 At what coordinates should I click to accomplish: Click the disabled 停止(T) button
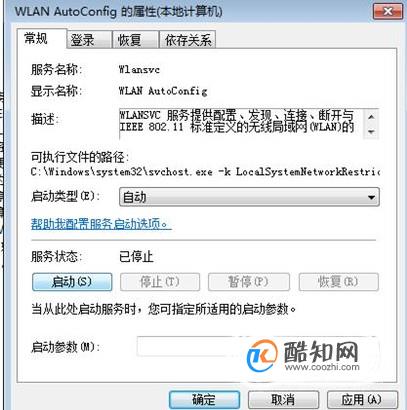click(160, 282)
